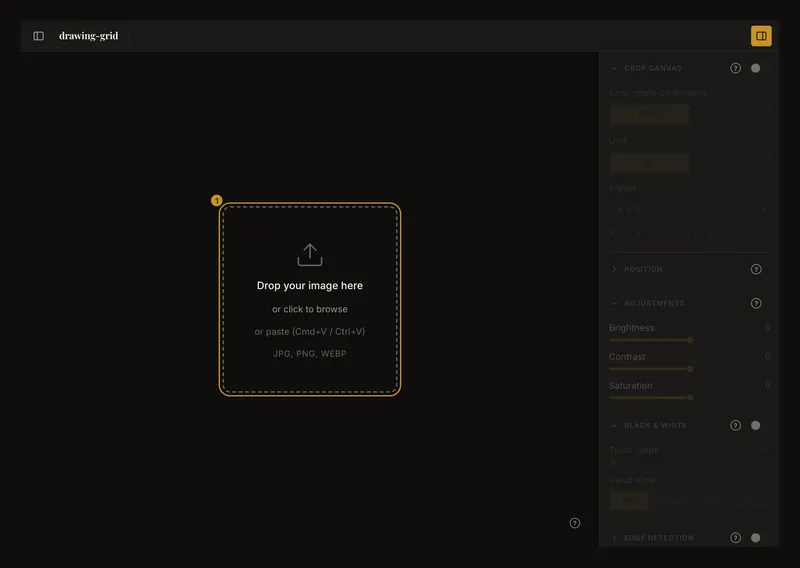Click the Saturation label

[x=631, y=386]
